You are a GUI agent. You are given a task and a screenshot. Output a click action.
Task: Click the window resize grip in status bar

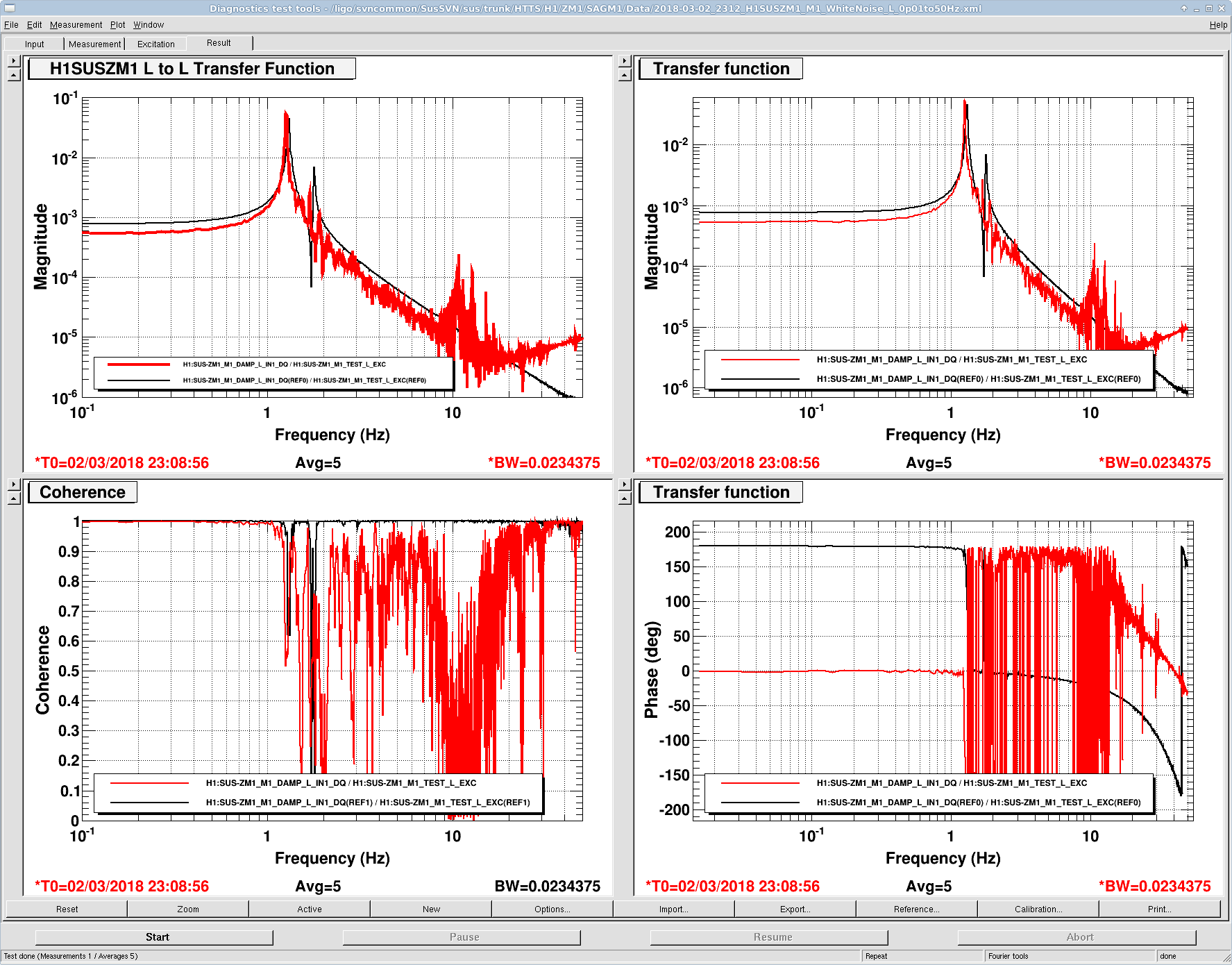coord(1226,957)
